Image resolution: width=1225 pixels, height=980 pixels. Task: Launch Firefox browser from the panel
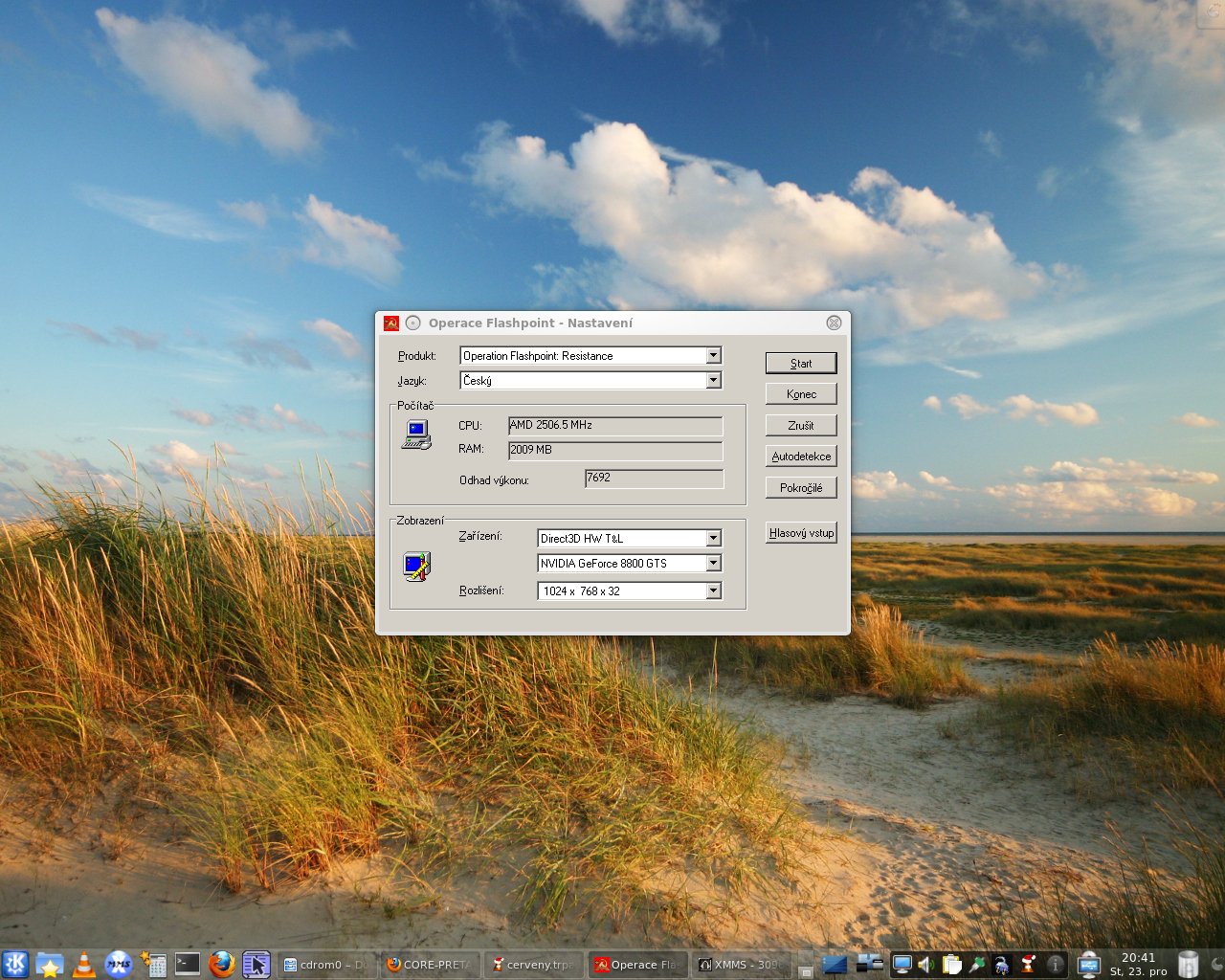point(222,964)
